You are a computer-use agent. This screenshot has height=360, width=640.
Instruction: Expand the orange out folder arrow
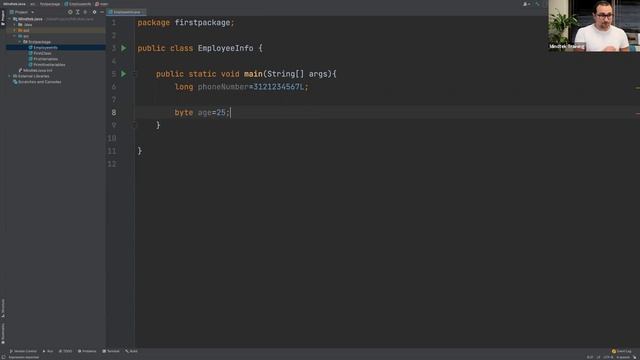pyautogui.click(x=15, y=31)
